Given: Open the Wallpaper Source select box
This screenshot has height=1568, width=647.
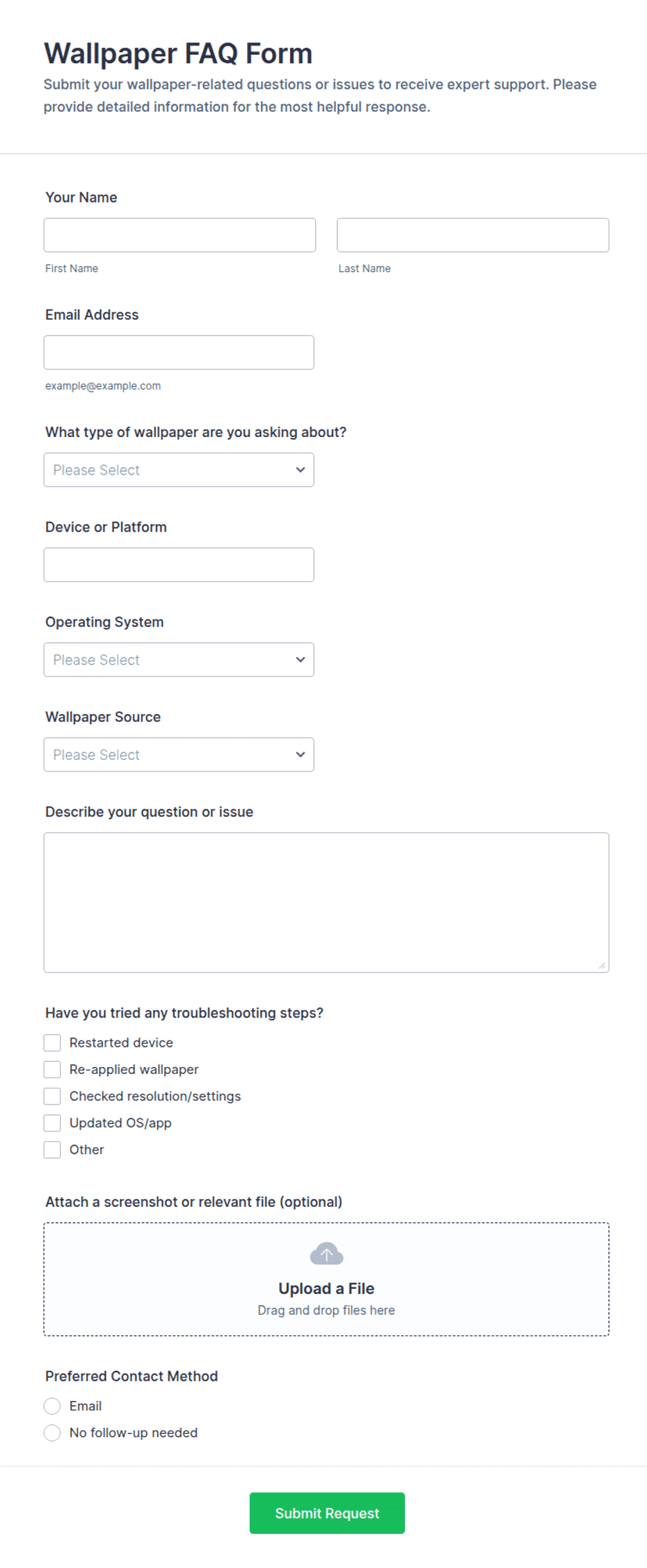Looking at the screenshot, I should click(179, 754).
